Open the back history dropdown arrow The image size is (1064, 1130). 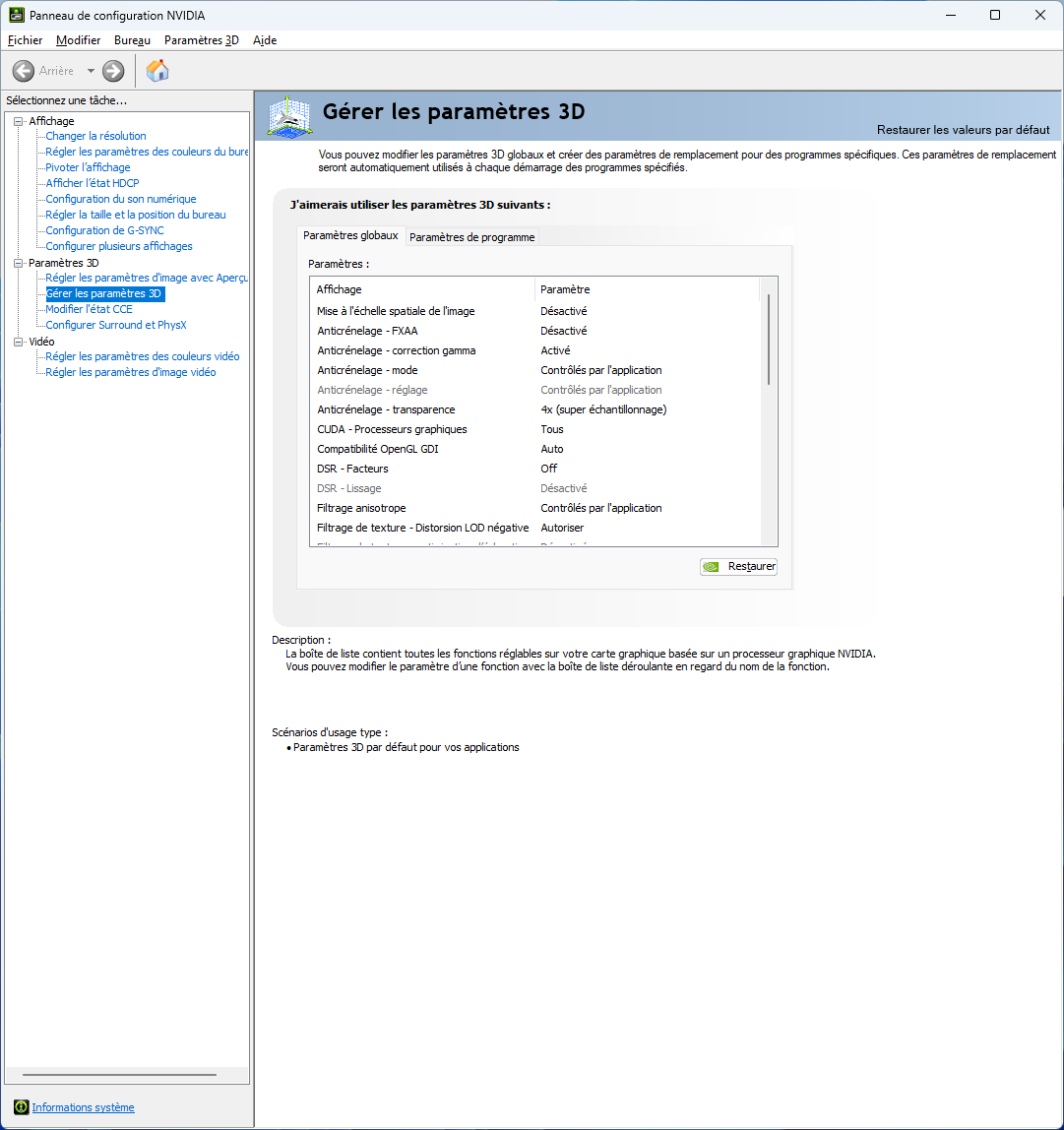tap(91, 71)
